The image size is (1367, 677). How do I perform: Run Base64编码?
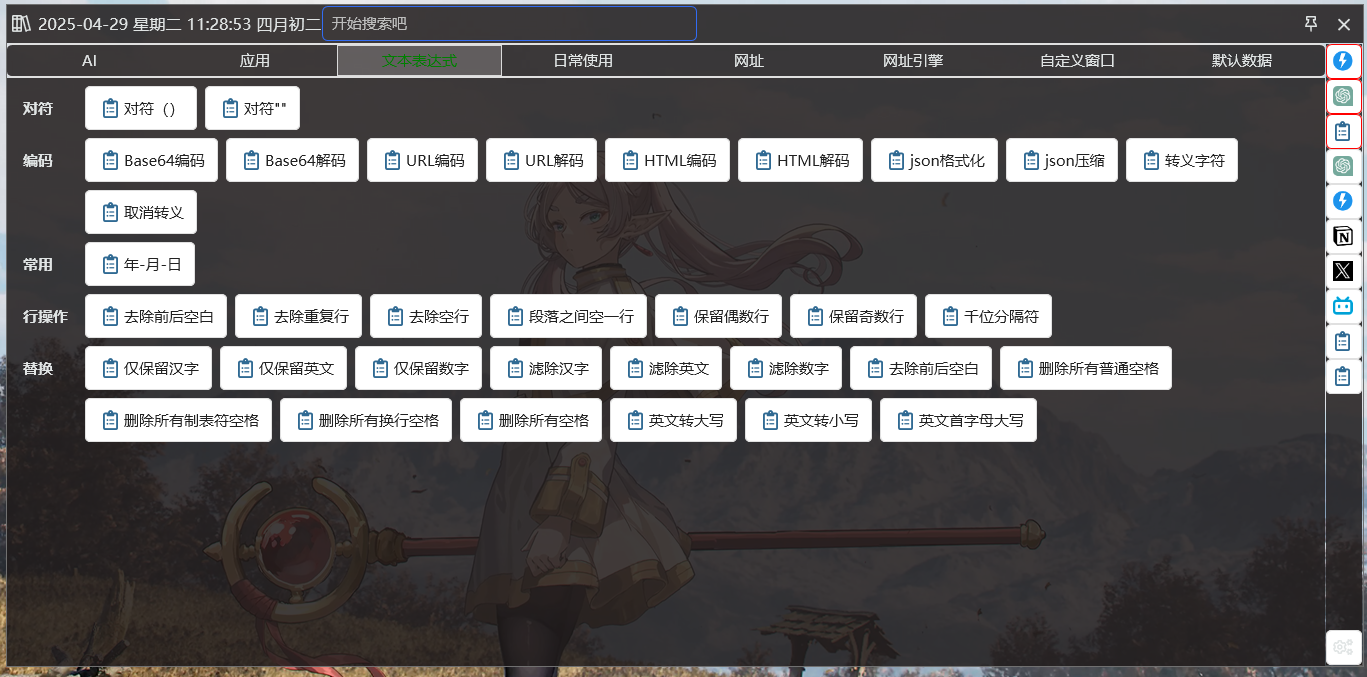coord(152,160)
